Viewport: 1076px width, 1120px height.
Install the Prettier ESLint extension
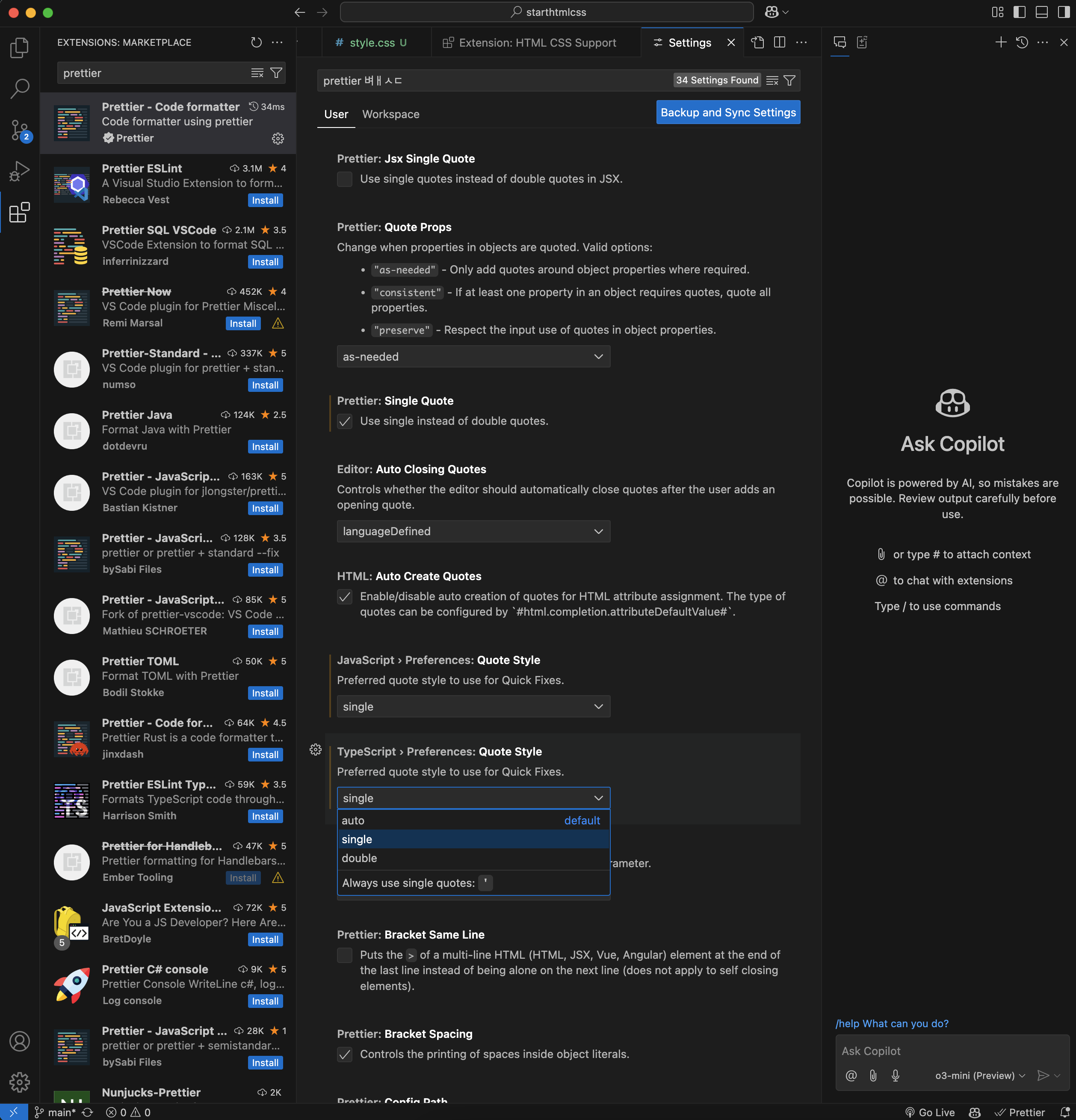[265, 201]
